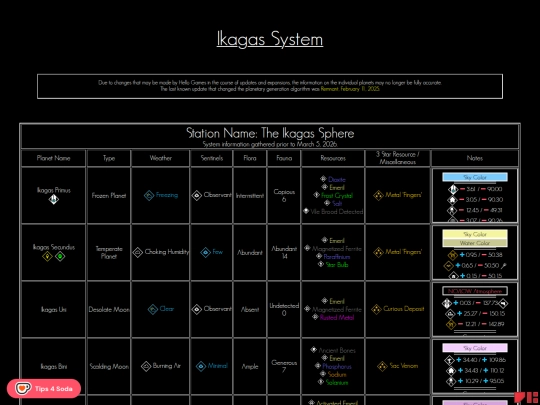Screen dimensions: 540x405
Task: Click the Weather column header
Action: pos(160,158)
